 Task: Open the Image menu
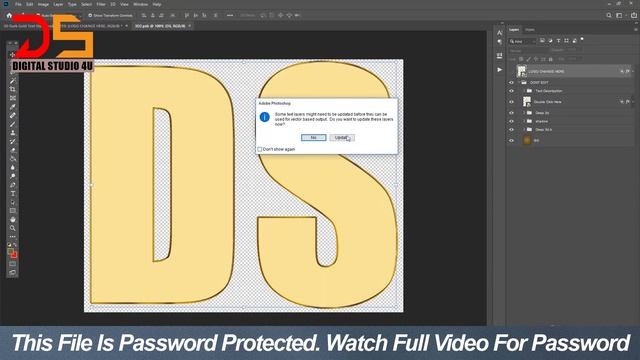pos(43,4)
